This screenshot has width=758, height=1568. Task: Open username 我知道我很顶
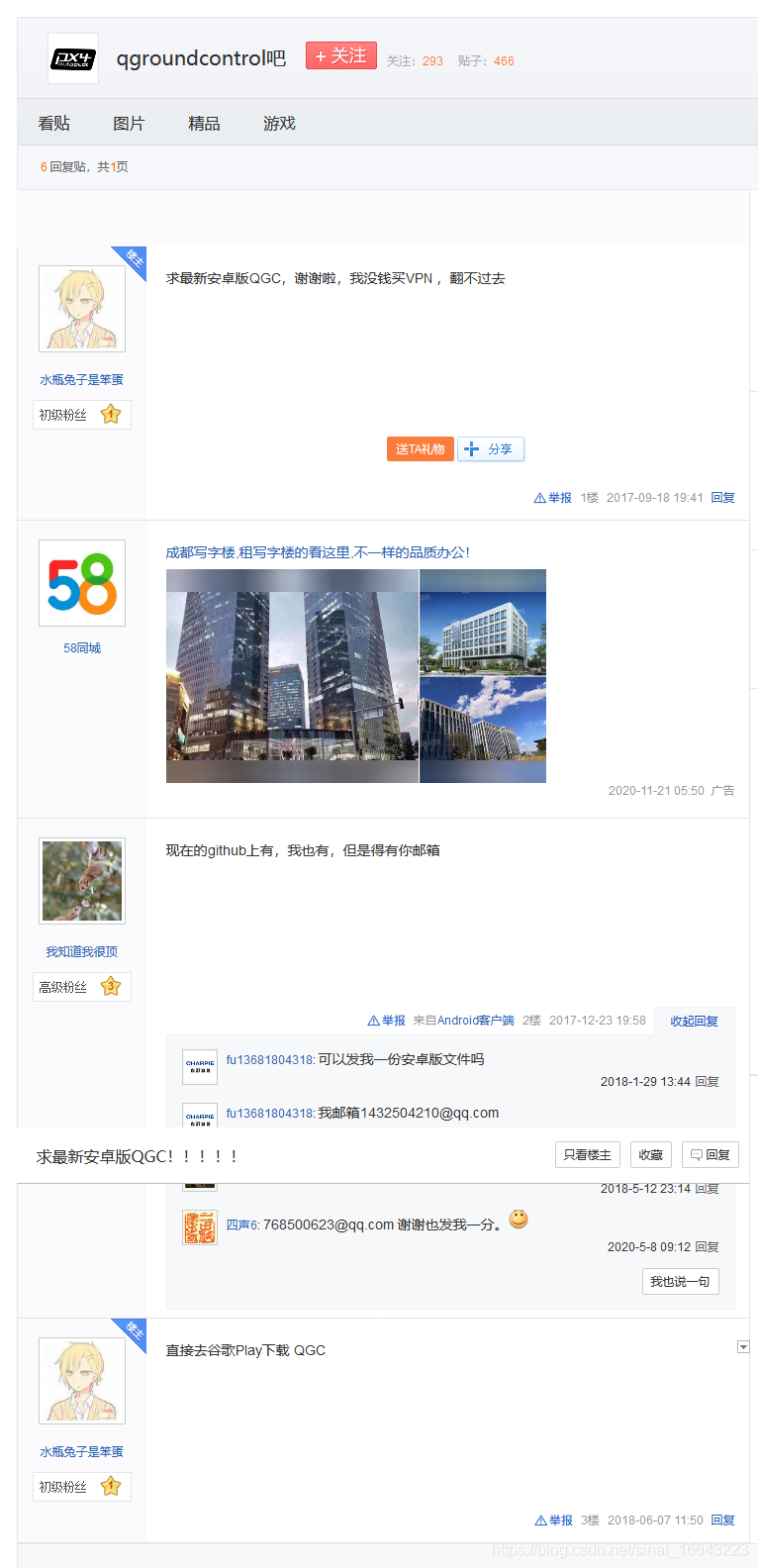point(82,952)
